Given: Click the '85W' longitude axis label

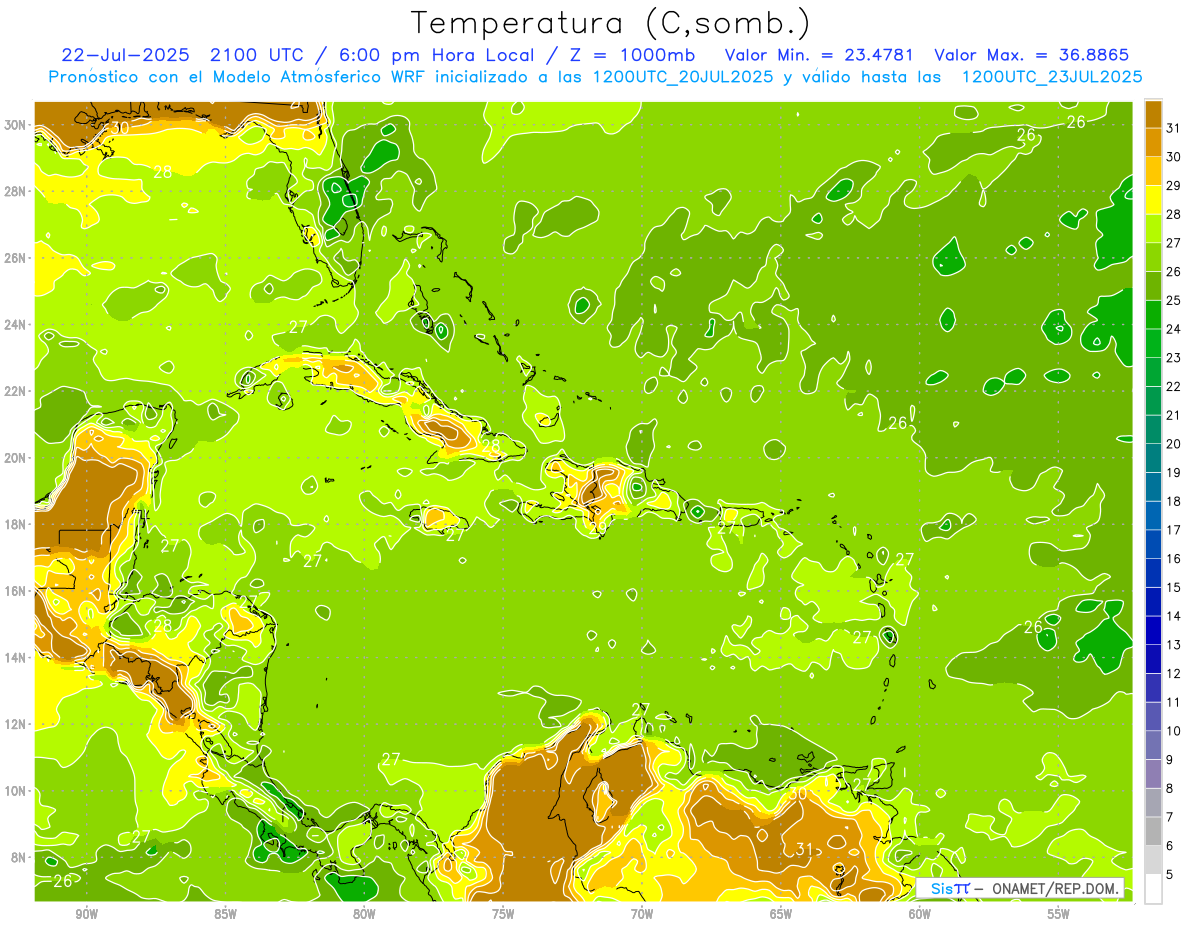Looking at the screenshot, I should tap(225, 914).
